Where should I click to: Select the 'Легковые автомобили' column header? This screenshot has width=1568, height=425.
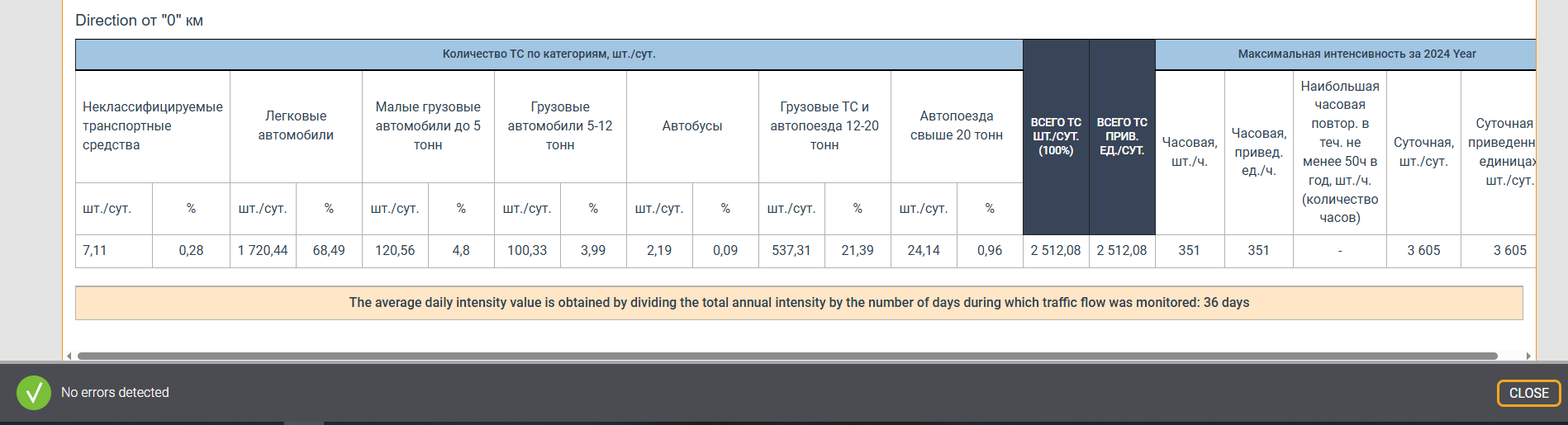[x=296, y=125]
